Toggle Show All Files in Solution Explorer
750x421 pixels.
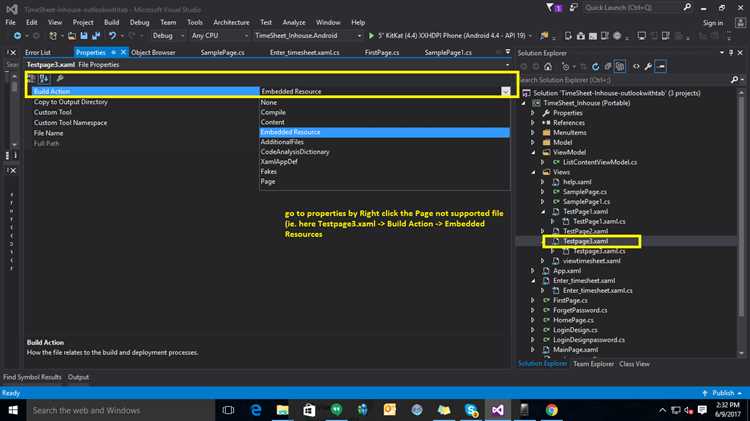pos(620,66)
